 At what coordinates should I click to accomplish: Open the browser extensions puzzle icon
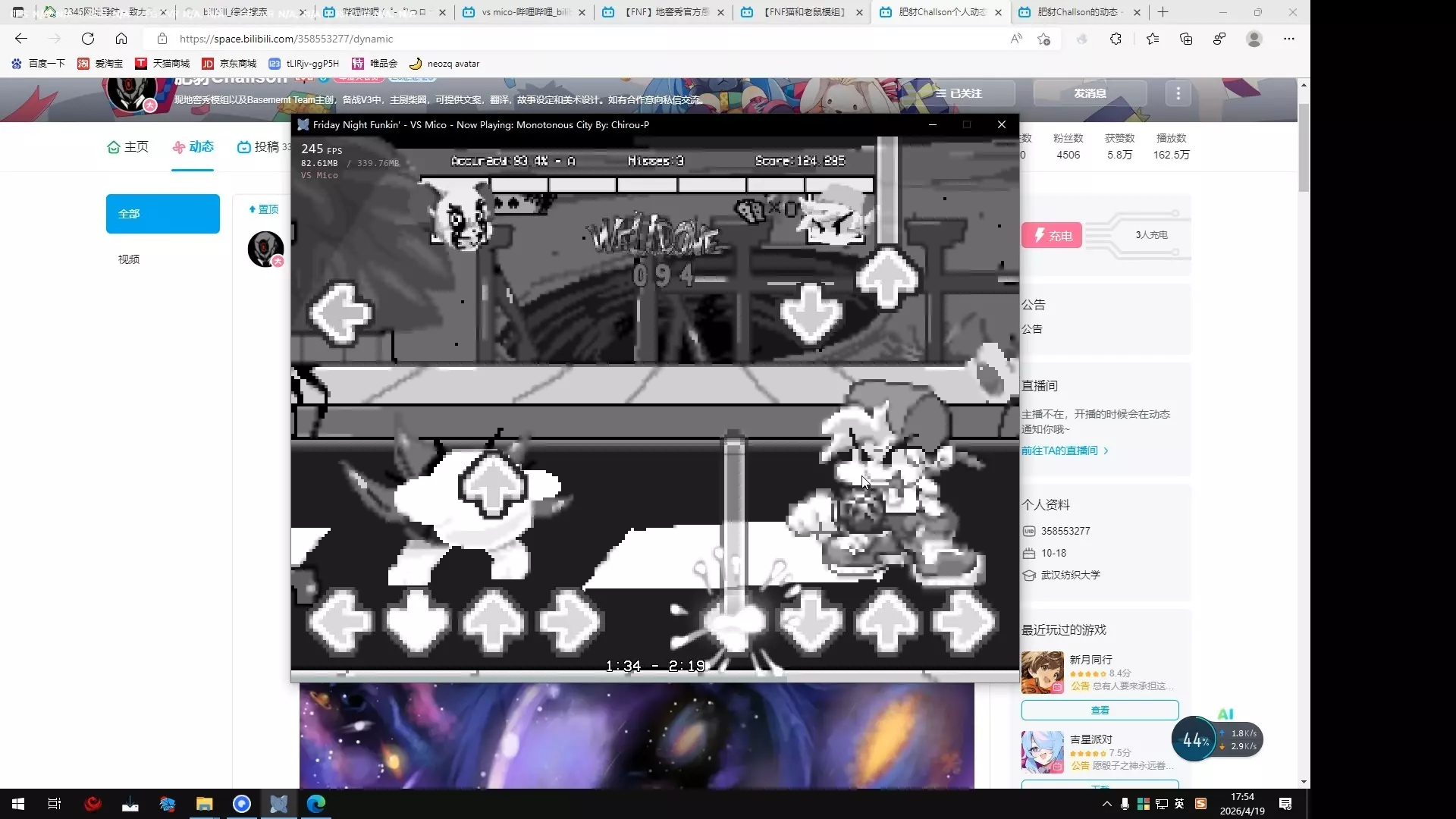[1116, 39]
